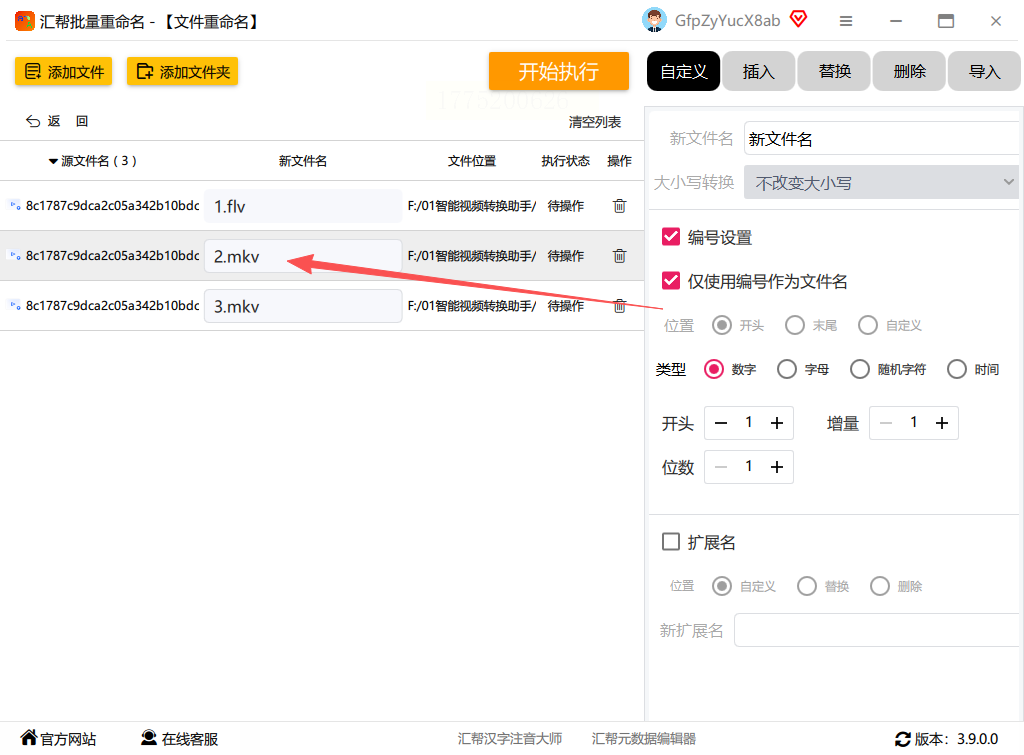1024x755 pixels.
Task: Edit the new file name field 1.flv
Action: click(x=303, y=206)
